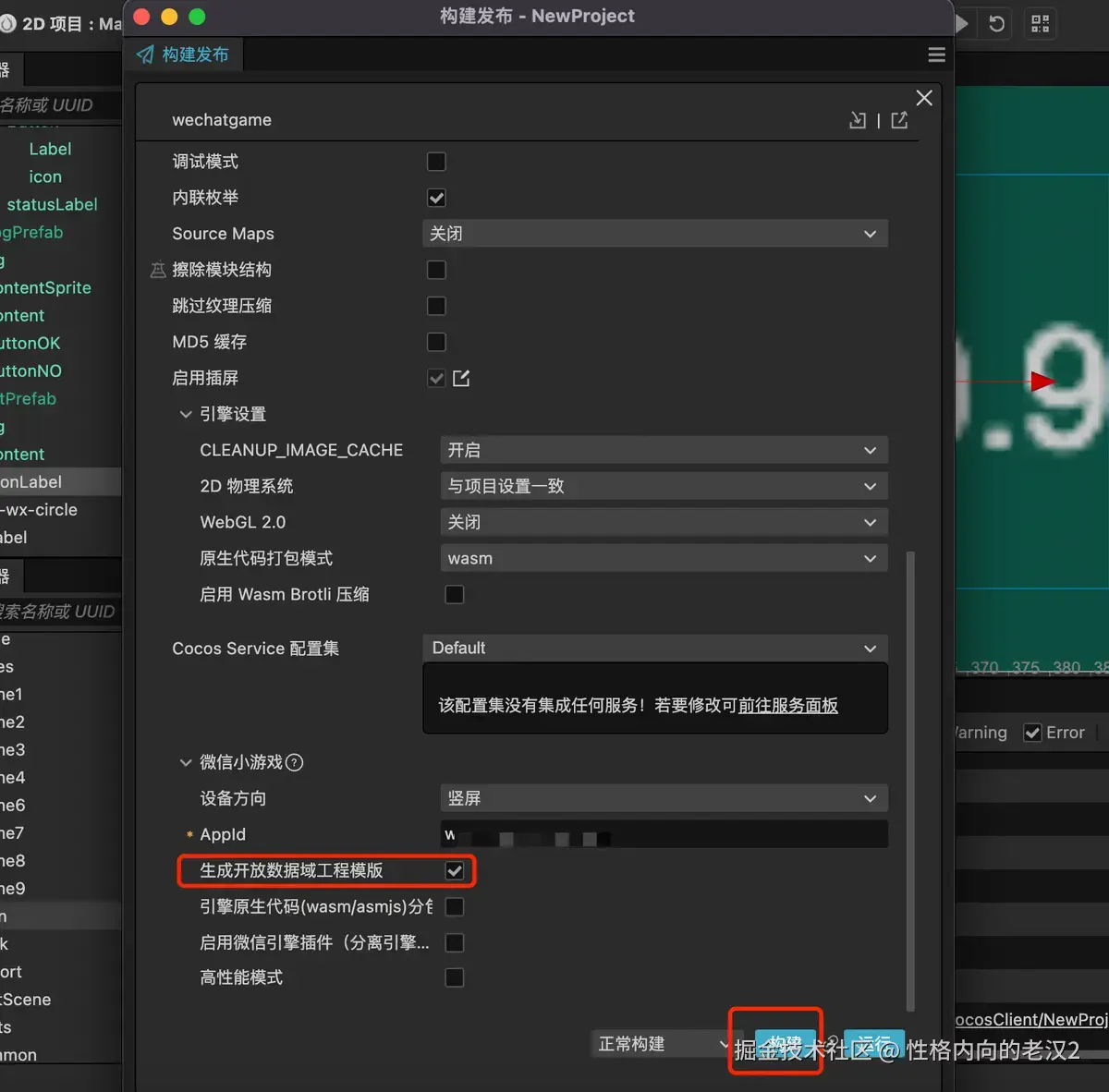This screenshot has height=1092, width=1109.
Task: Select the onLabel node in hierarchy
Action: click(60, 482)
